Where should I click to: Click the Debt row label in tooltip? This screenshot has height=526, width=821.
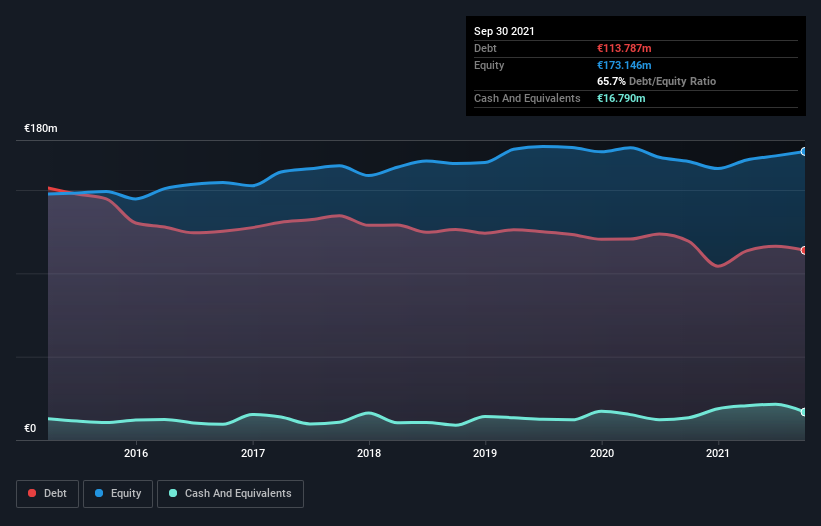485,48
